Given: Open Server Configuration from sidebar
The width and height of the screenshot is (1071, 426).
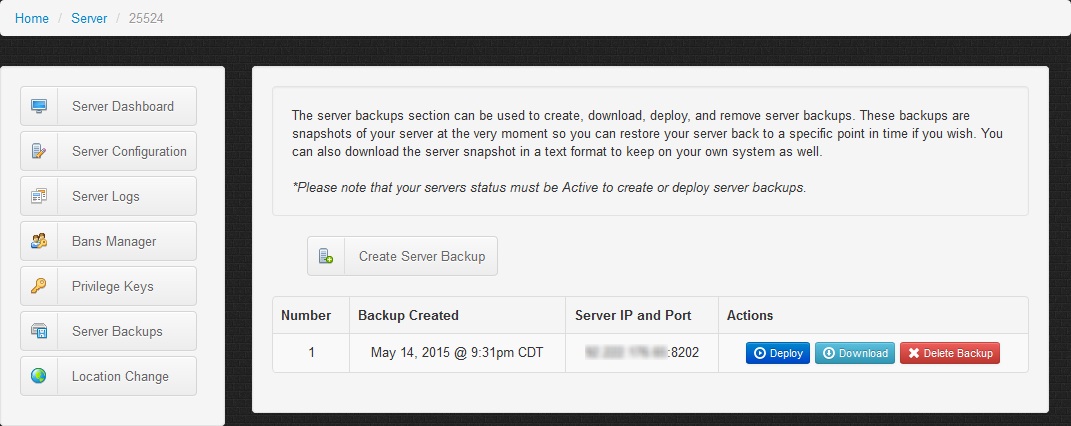Looking at the screenshot, I should pyautogui.click(x=129, y=151).
